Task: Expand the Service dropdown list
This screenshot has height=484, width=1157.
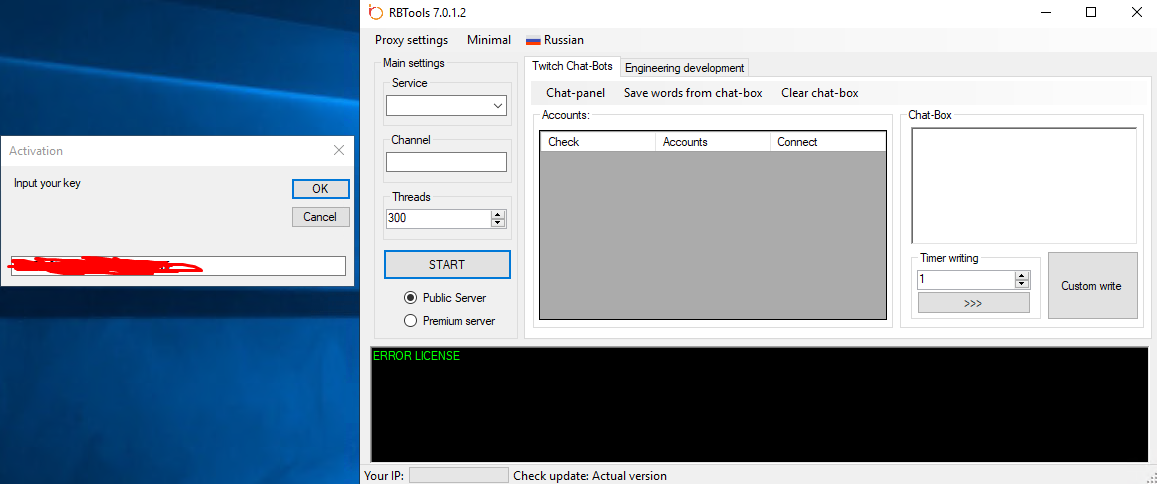Action: (x=498, y=106)
